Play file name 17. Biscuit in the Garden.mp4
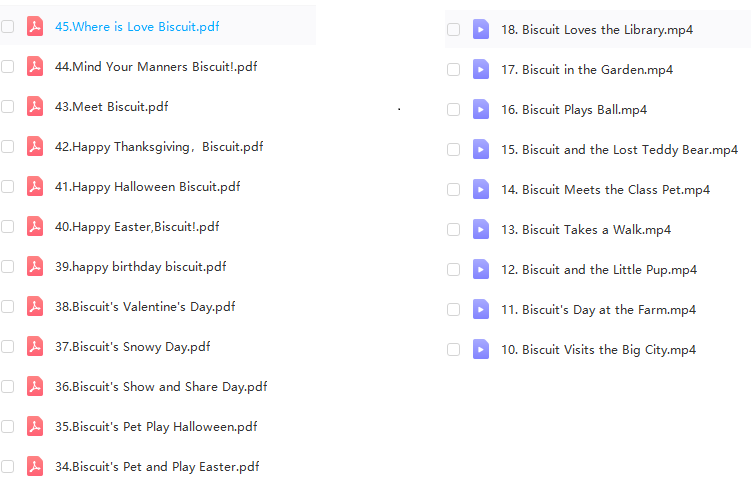Image resolution: width=751 pixels, height=492 pixels. [x=587, y=70]
